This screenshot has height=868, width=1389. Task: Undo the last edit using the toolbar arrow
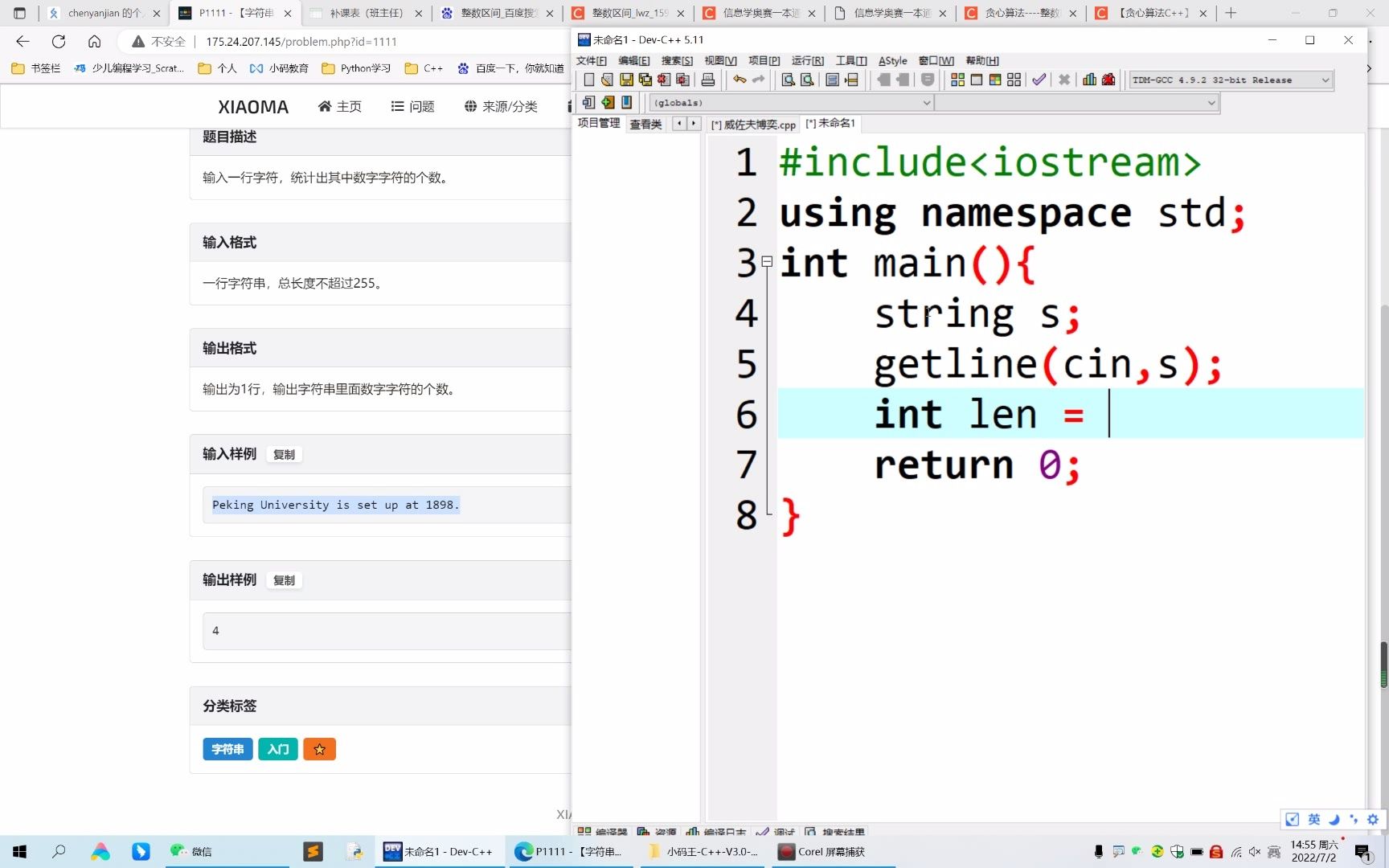click(739, 80)
